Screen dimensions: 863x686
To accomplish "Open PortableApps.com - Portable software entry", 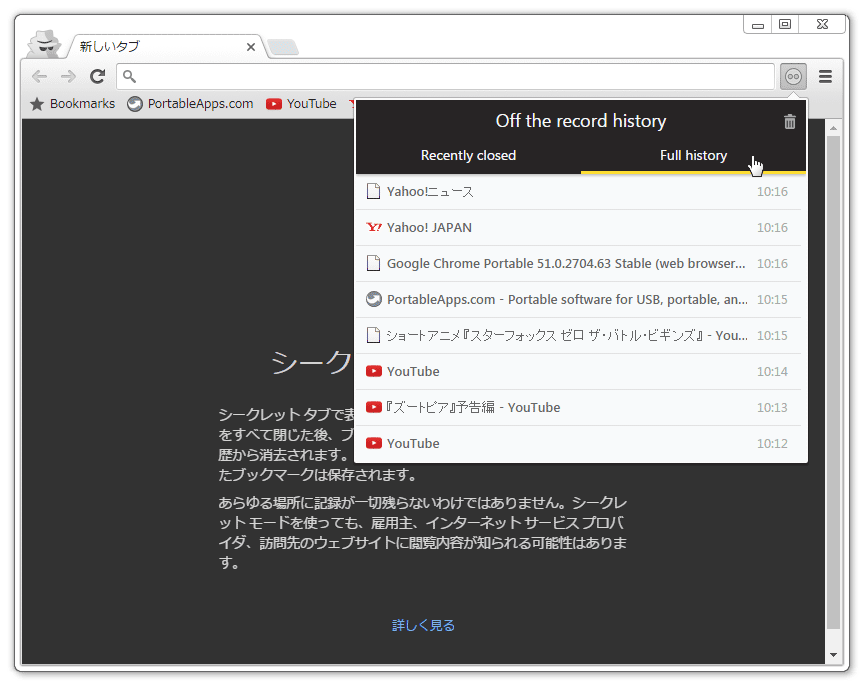I will coord(578,300).
